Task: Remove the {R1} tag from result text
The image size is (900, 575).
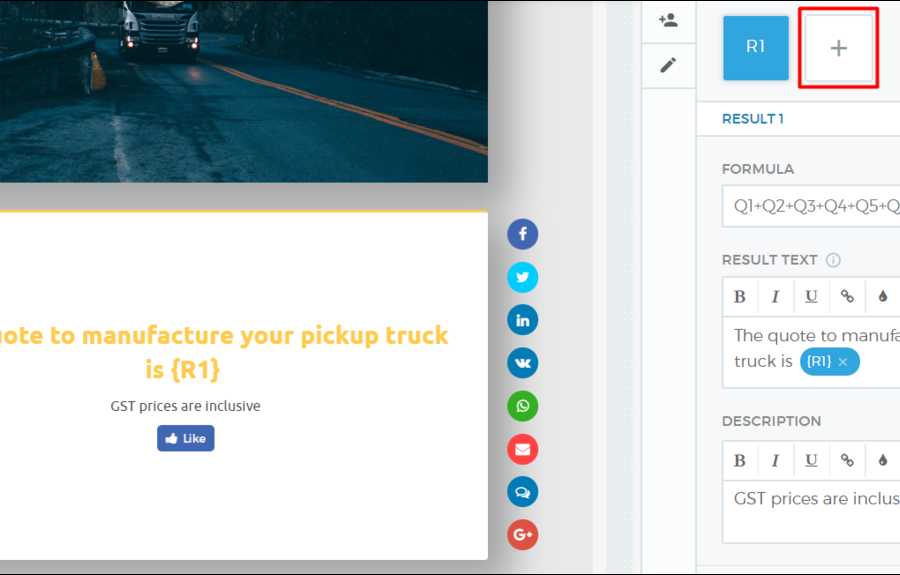Action: coord(843,362)
